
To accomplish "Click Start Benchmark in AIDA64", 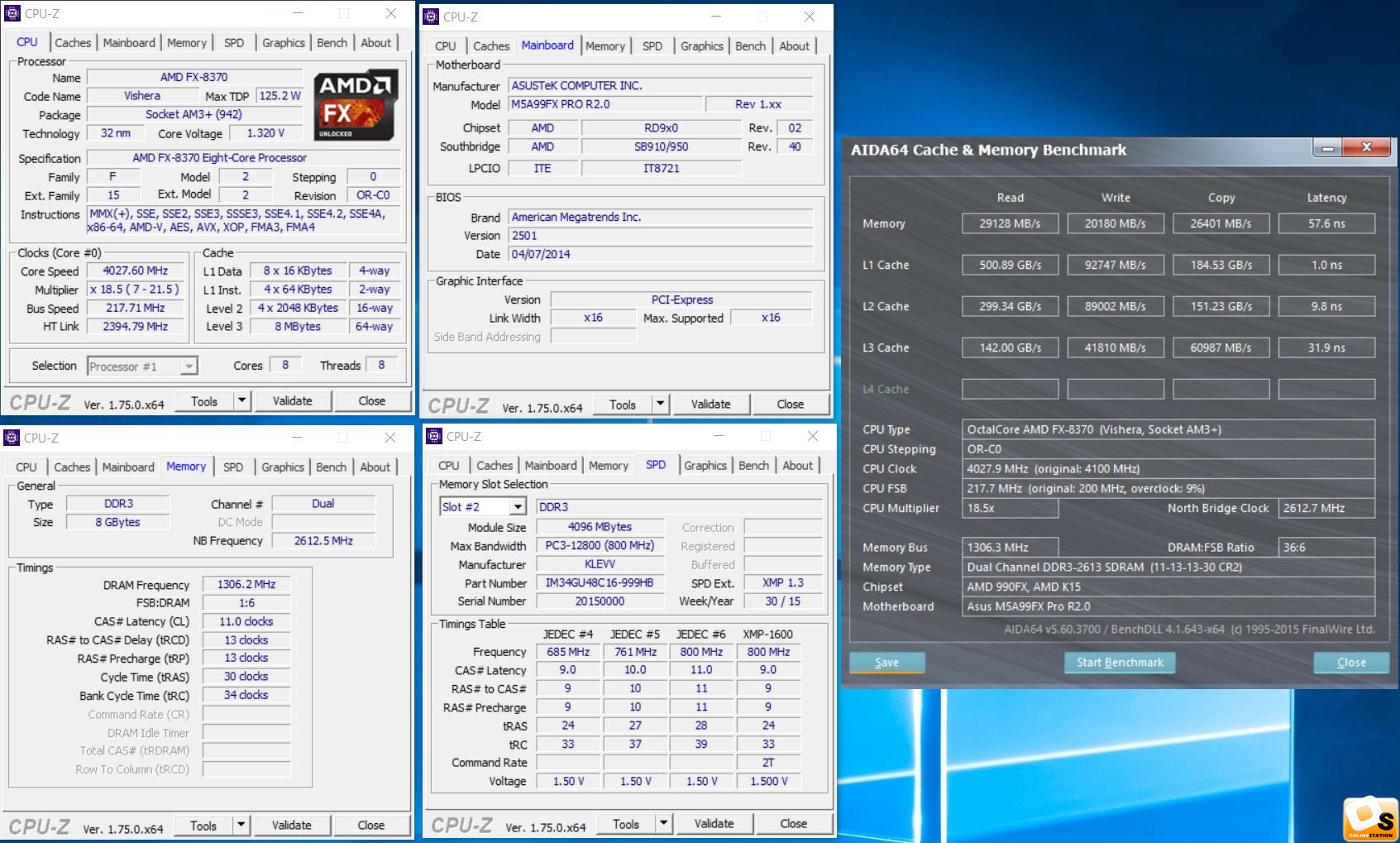I will 1120,663.
